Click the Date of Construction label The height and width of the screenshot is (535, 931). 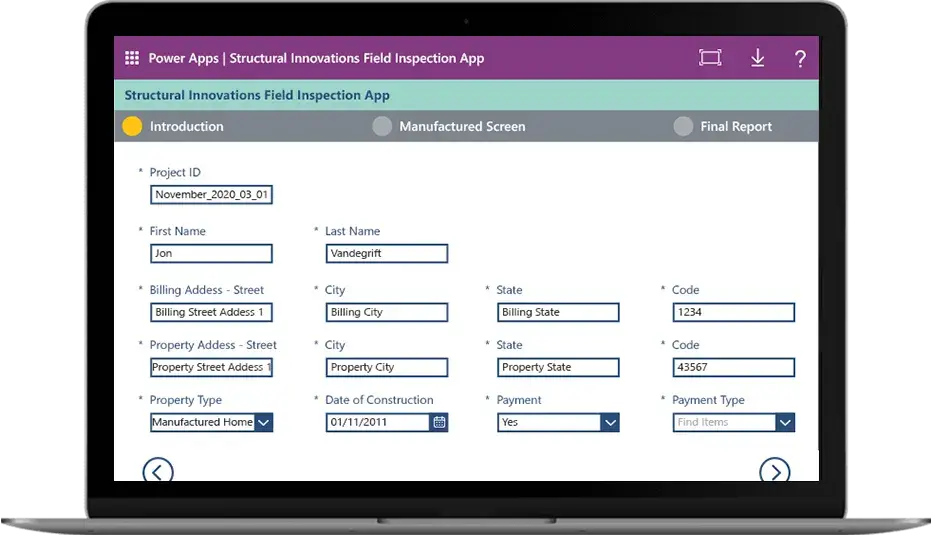pos(379,400)
